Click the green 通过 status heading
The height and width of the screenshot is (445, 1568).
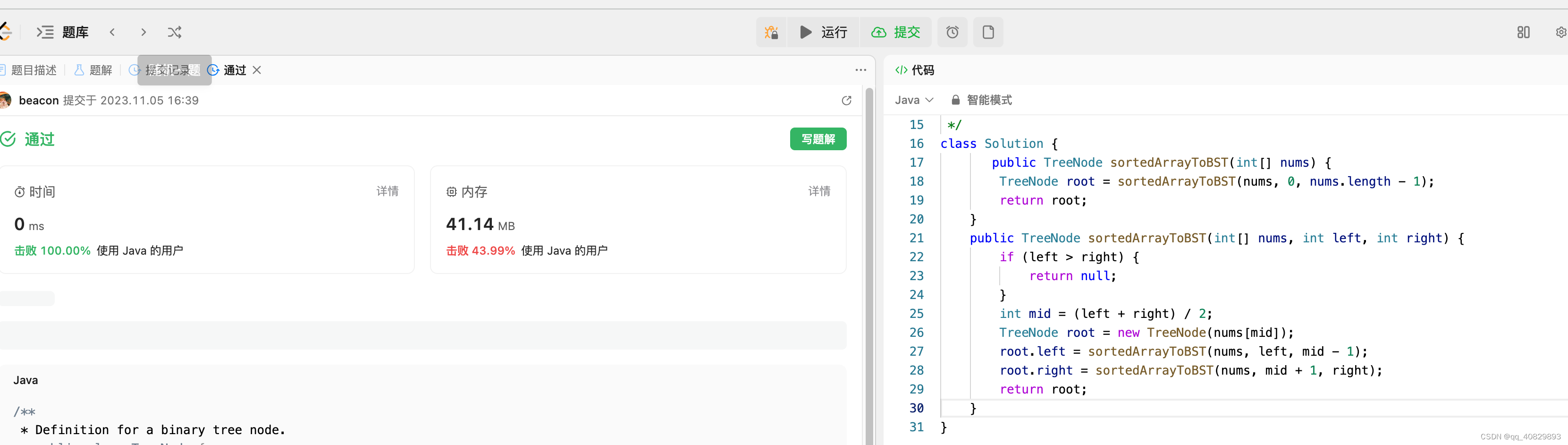[x=39, y=140]
